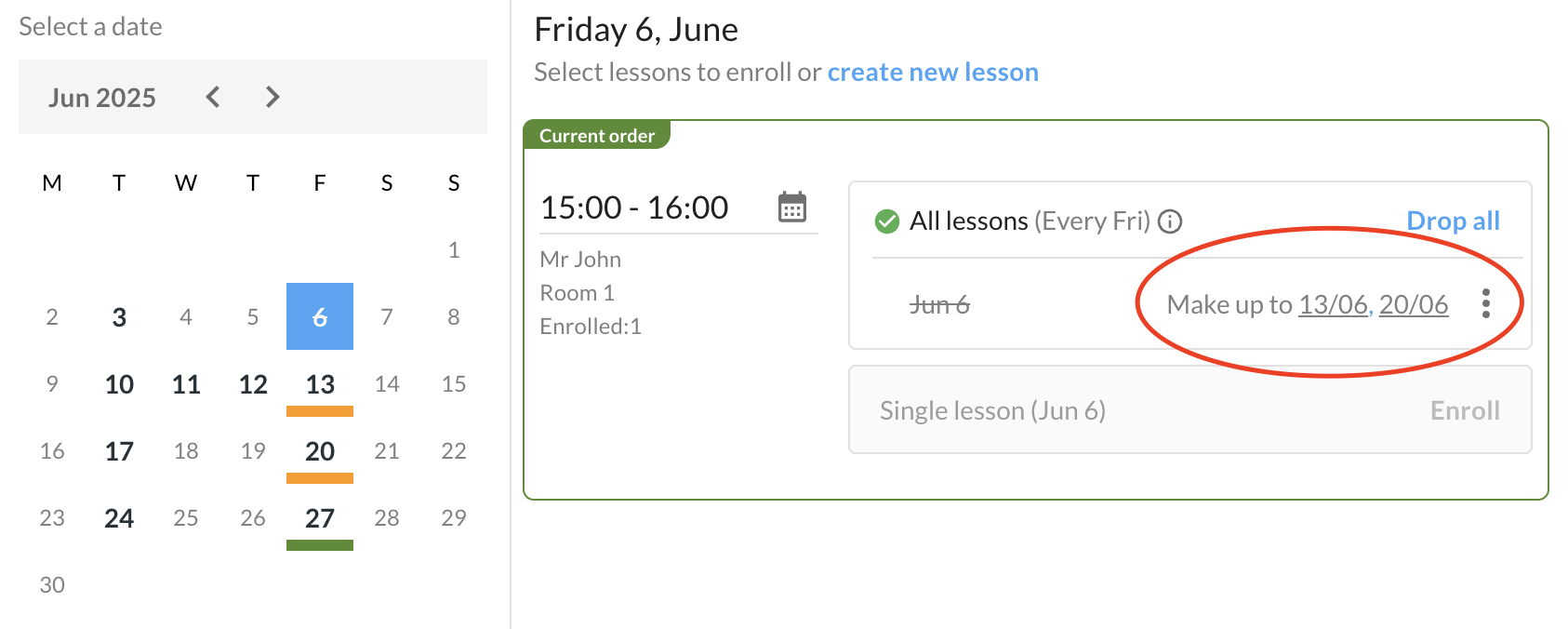Open the calendar icon beside 15:00 - 16:00
Image resolution: width=1568 pixels, height=629 pixels.
click(792, 207)
